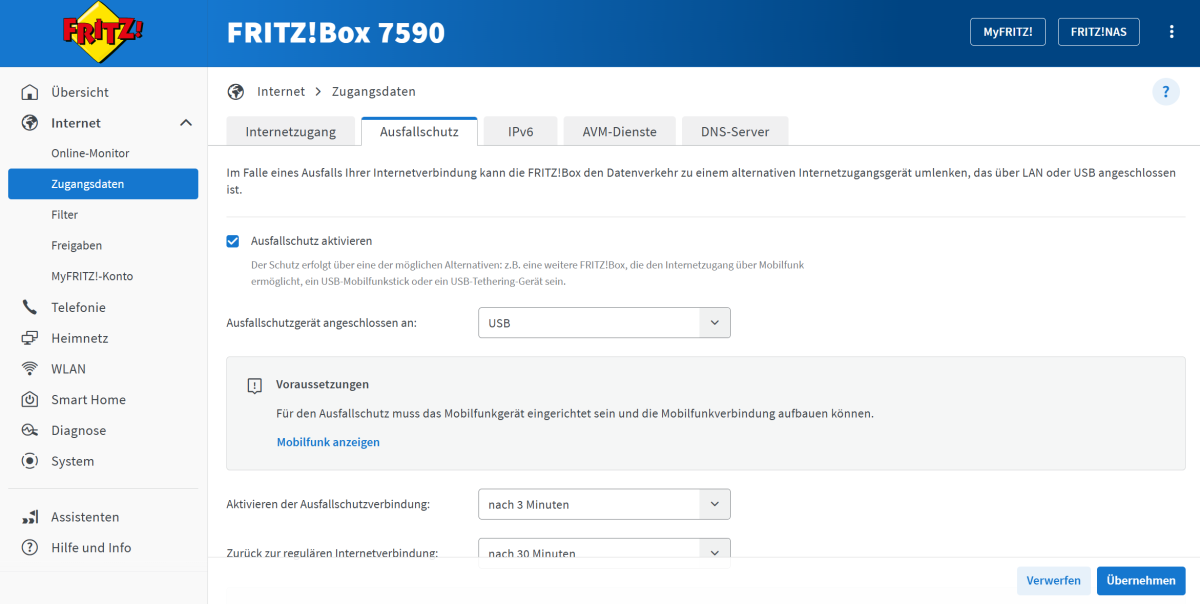Image resolution: width=1200 pixels, height=604 pixels.
Task: Open the Mobilfunk anzeigen link
Action: pos(328,442)
